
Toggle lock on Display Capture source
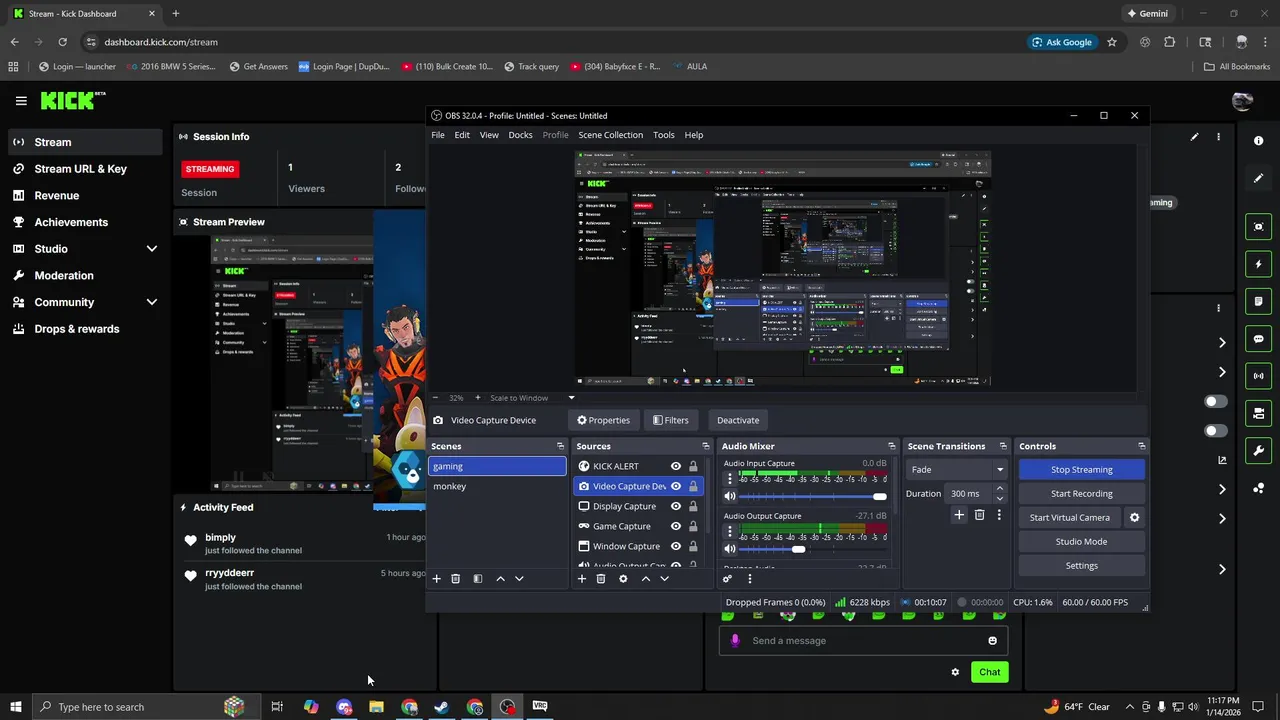tap(693, 506)
